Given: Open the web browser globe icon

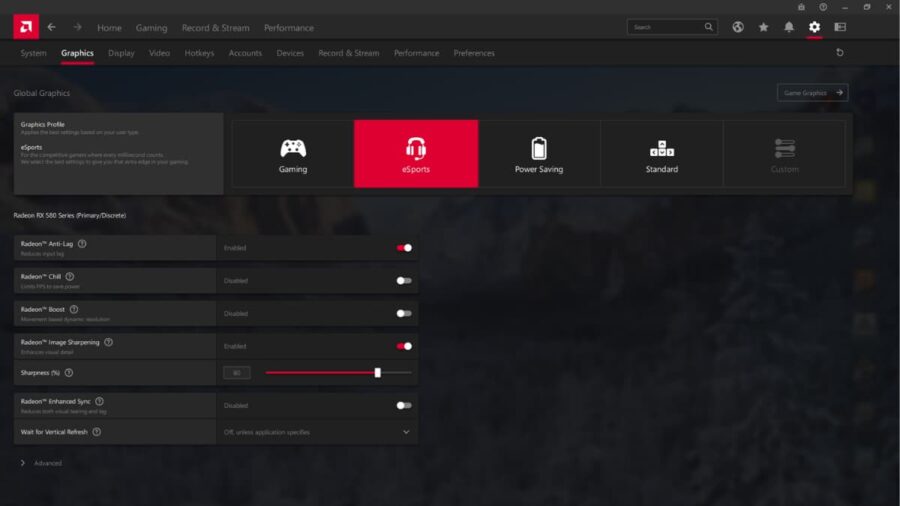Looking at the screenshot, I should point(738,27).
